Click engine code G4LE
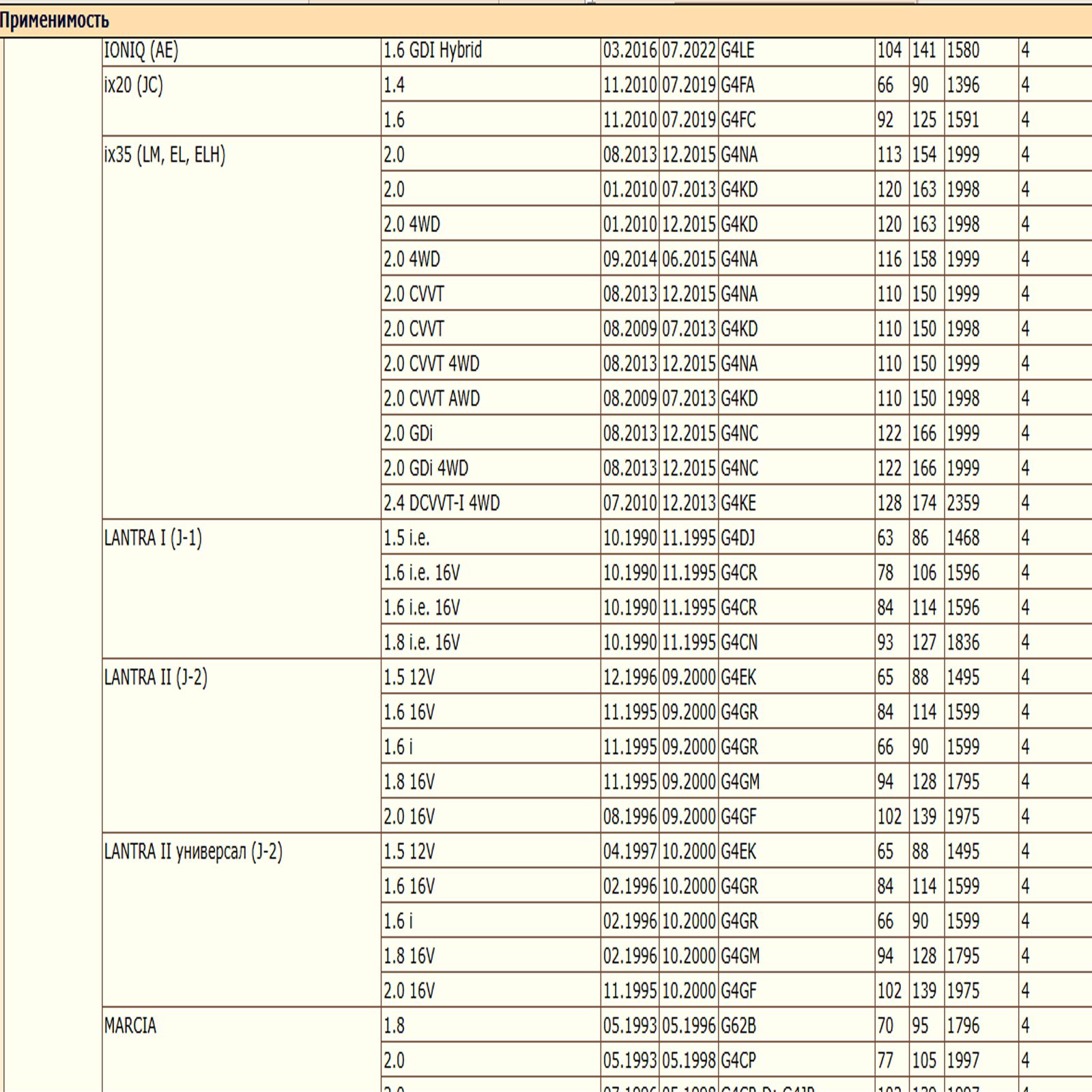The image size is (1092, 1092). tap(738, 51)
